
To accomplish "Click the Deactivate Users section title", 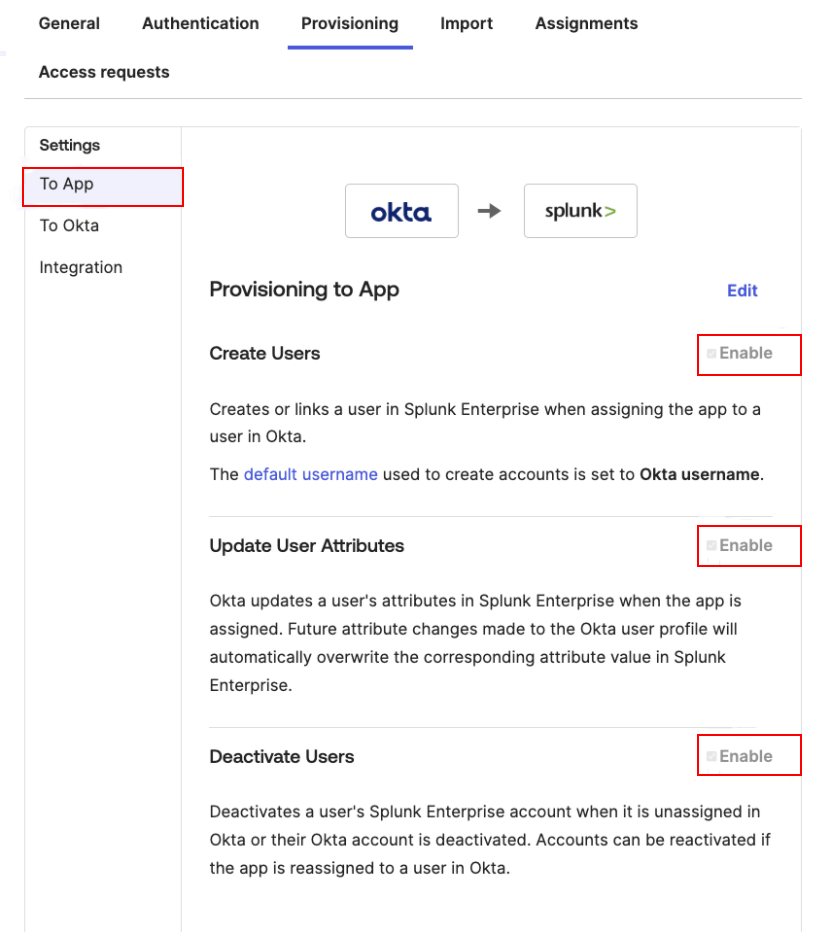I will coord(282,757).
